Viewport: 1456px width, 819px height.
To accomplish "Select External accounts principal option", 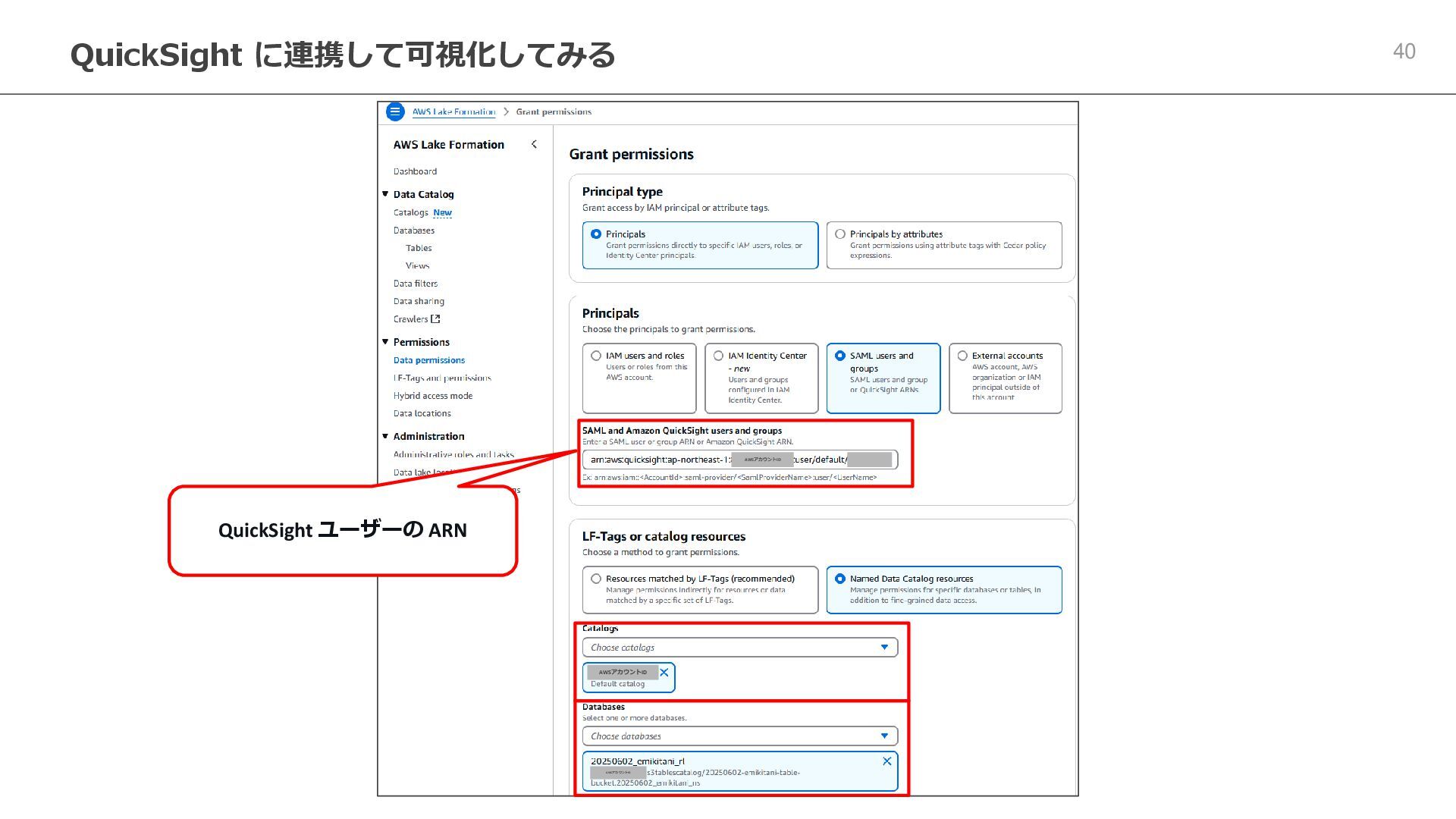I will tap(962, 356).
